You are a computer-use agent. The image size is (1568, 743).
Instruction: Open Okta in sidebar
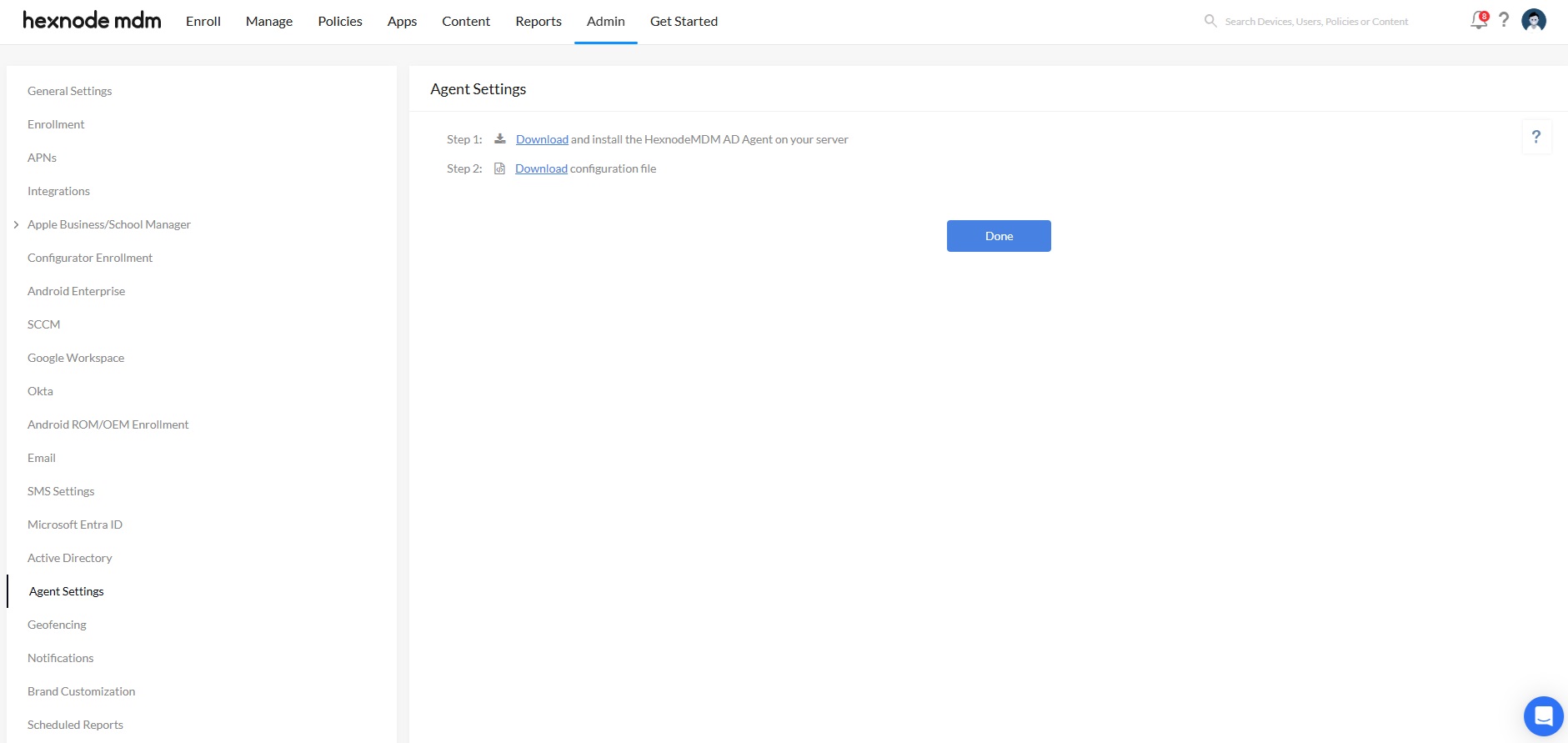pos(40,391)
